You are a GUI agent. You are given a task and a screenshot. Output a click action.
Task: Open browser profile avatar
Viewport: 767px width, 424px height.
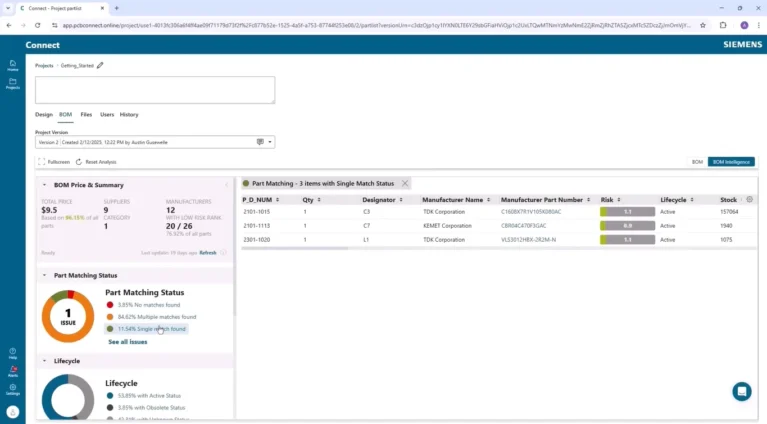point(744,25)
